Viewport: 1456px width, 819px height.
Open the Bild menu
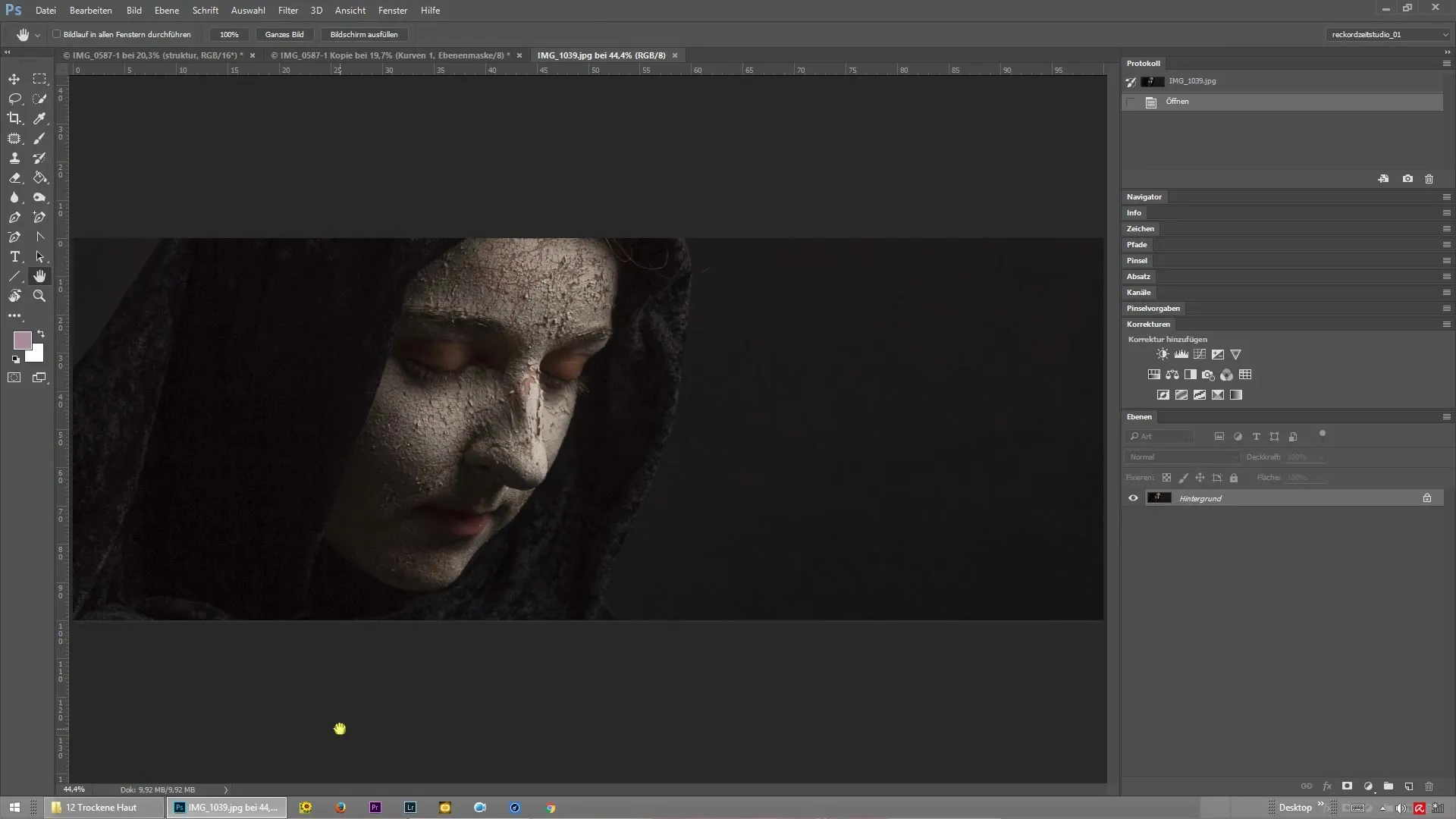134,11
